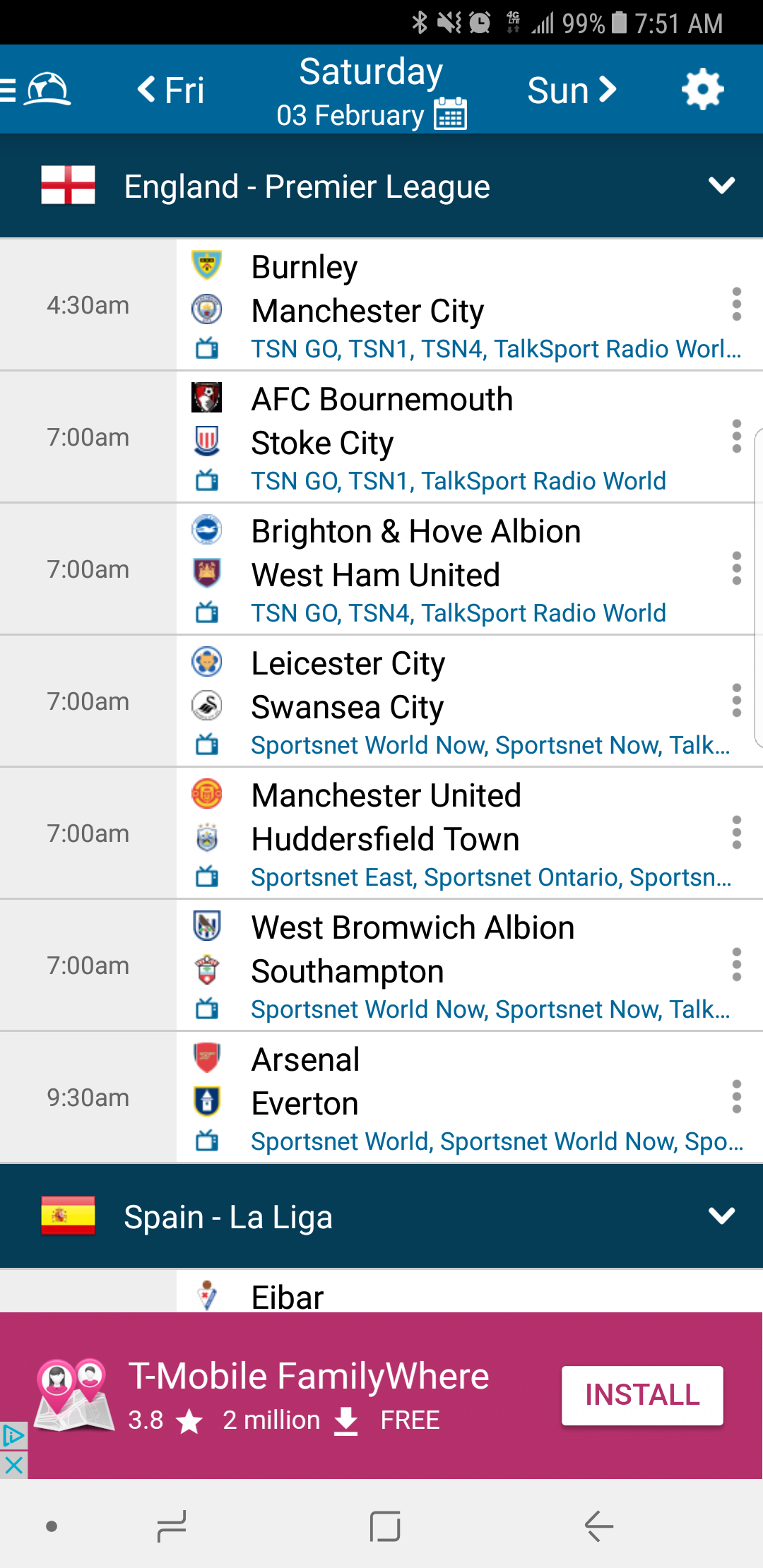Open Sportsnet channels for Manchester United match

click(x=491, y=877)
